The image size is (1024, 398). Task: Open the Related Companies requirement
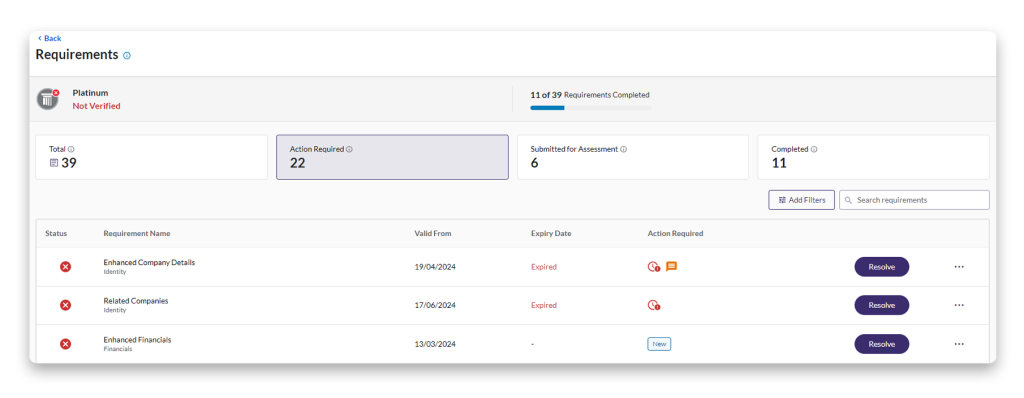coord(136,301)
